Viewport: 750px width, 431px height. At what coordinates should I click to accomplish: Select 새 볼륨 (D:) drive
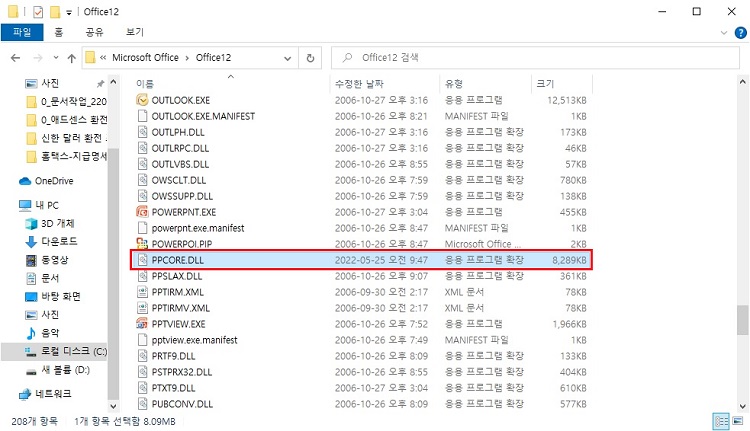(65, 369)
